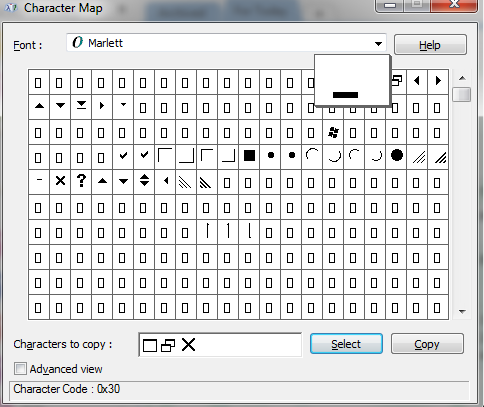Open the Font dropdown showing Marlett
484x407 pixels.
(226, 43)
